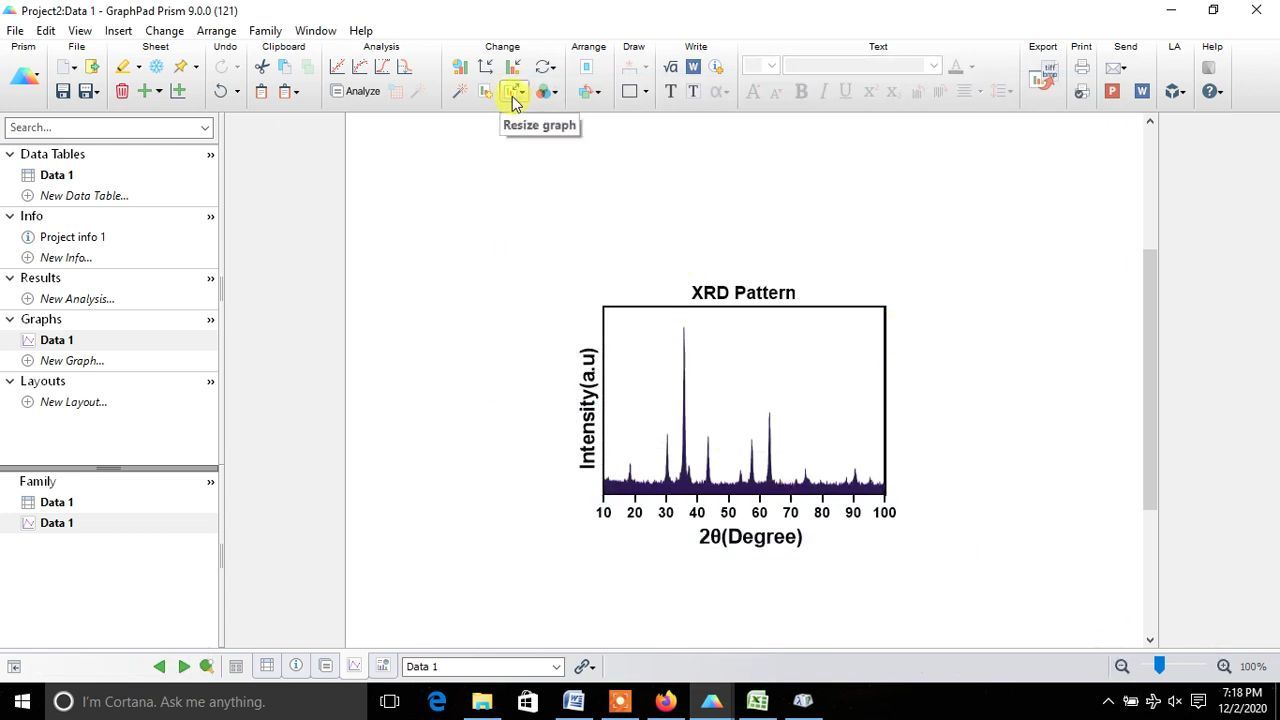The height and width of the screenshot is (720, 1280).
Task: Go to previous sheet green arrow
Action: point(159,666)
